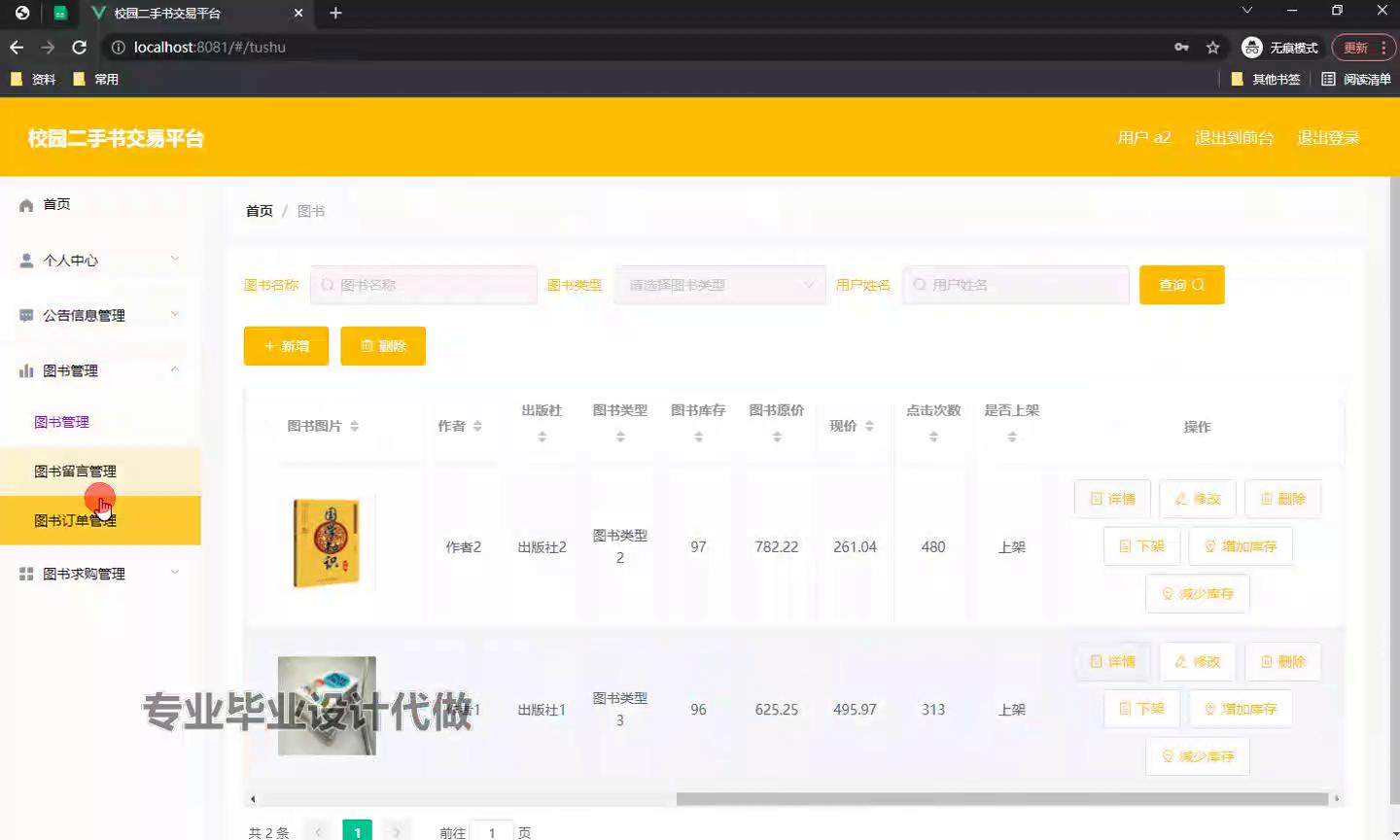Bookmark this page with the star icon
1400x840 pixels.
(1212, 48)
